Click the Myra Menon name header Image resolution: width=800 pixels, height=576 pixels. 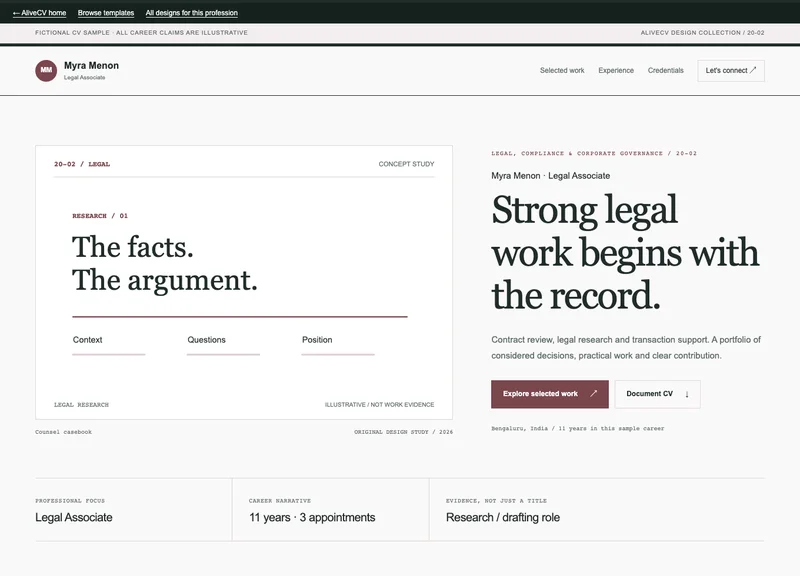pos(91,65)
